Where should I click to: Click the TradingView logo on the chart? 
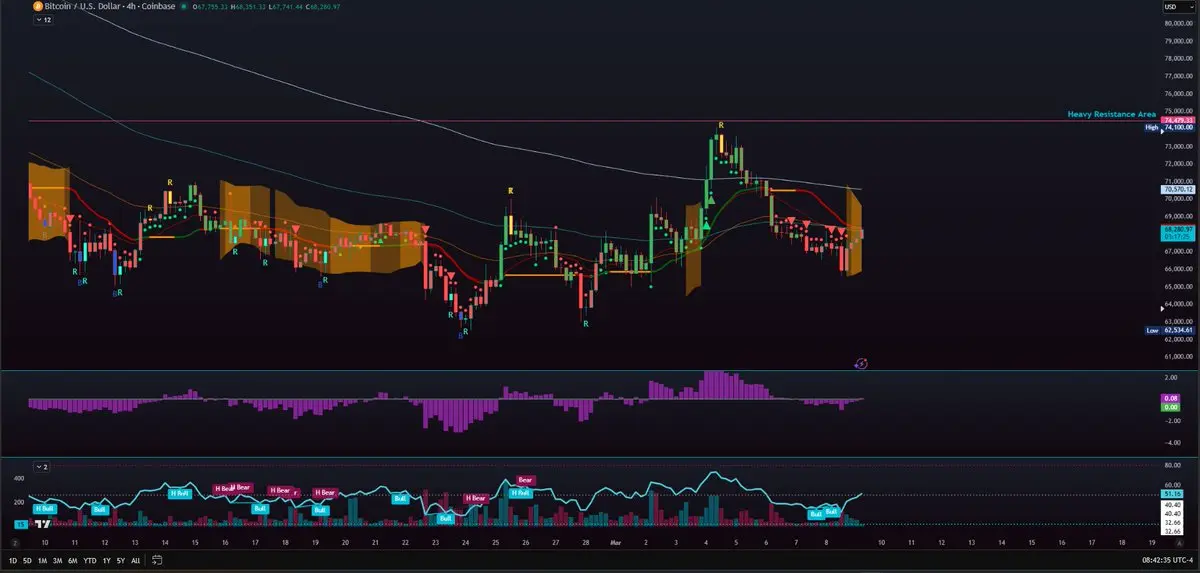pos(43,524)
